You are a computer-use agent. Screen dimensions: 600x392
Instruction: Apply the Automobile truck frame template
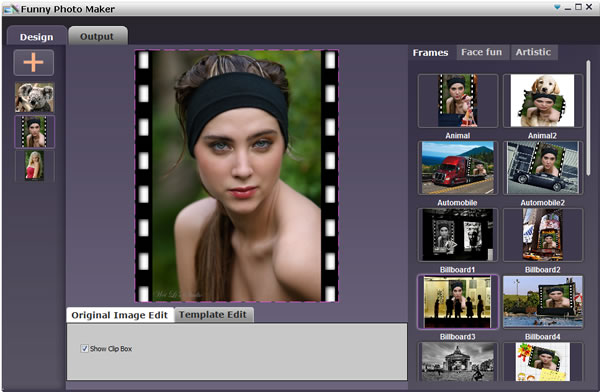click(x=458, y=168)
